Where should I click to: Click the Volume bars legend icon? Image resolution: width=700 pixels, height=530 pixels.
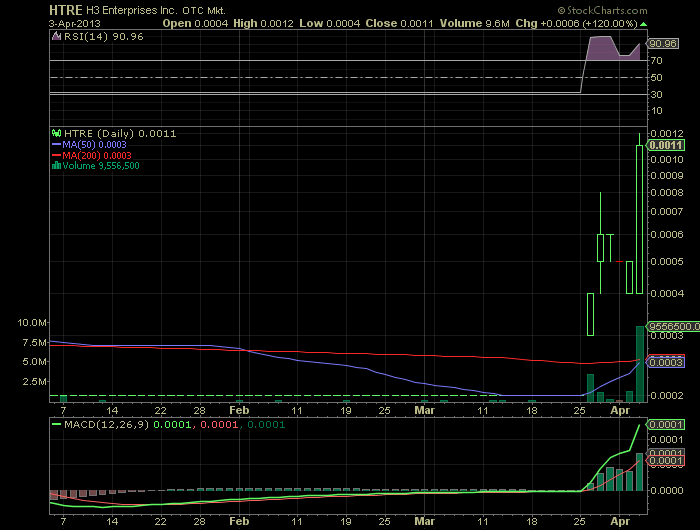coord(56,166)
